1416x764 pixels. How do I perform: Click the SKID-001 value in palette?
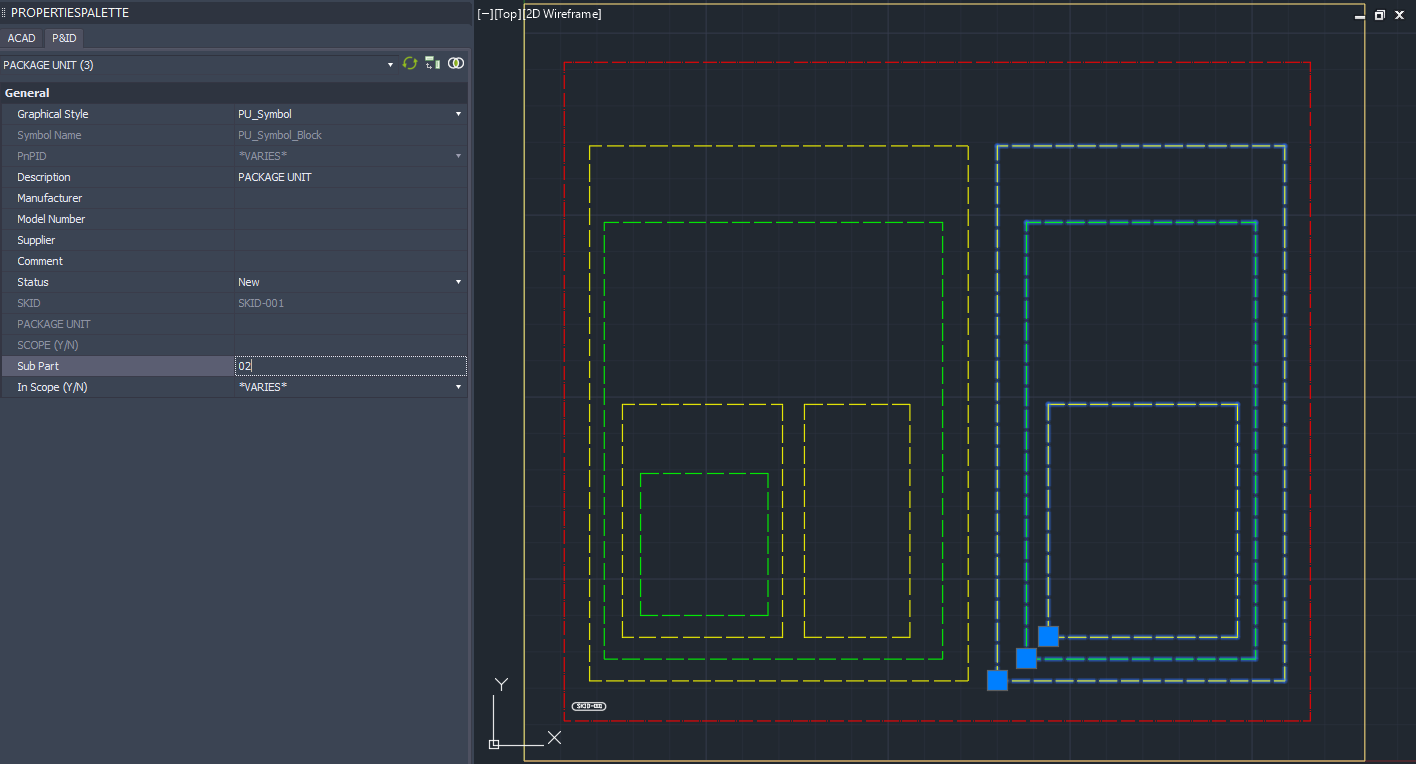pos(261,303)
